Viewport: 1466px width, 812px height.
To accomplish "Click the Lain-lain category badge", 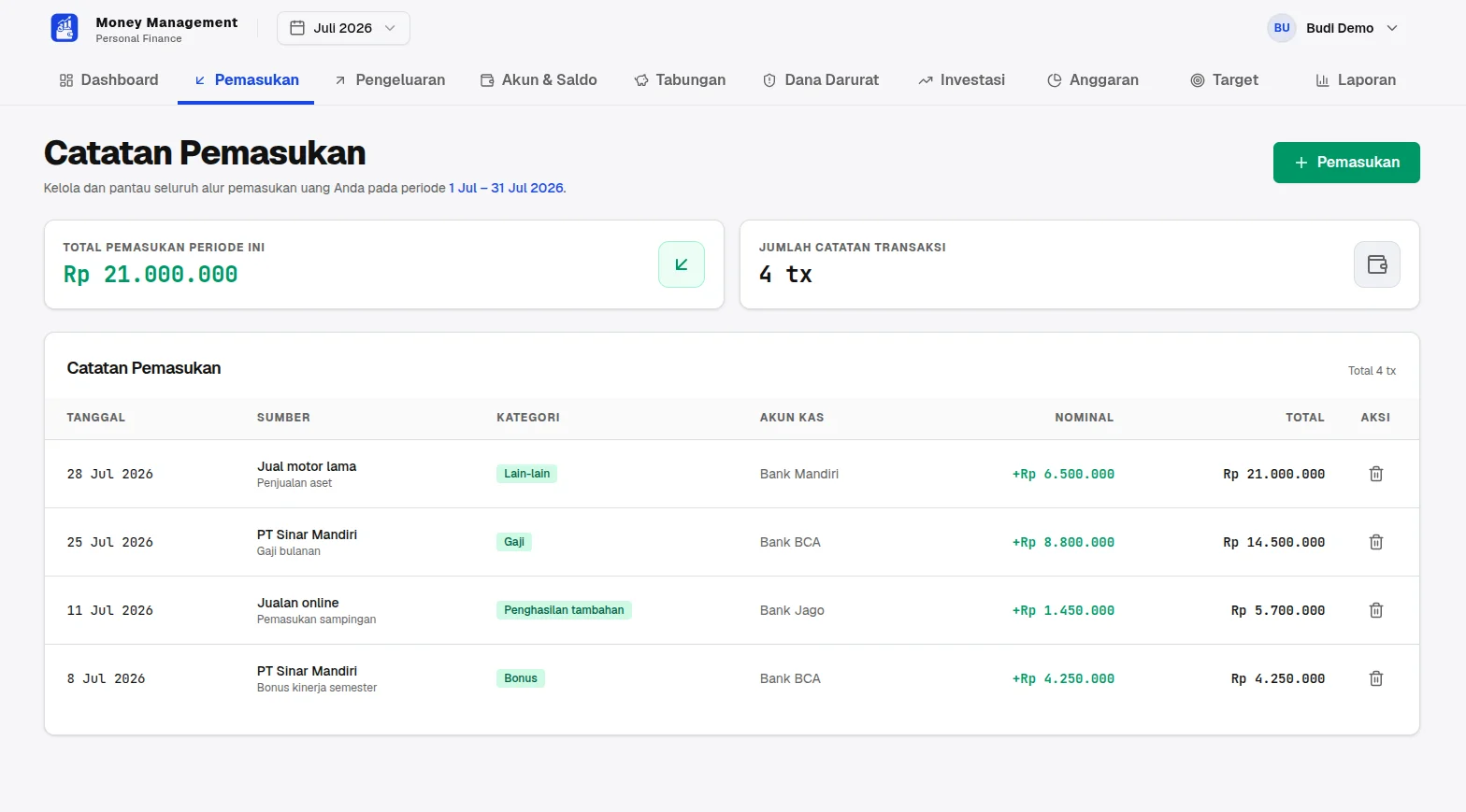I will pos(527,474).
